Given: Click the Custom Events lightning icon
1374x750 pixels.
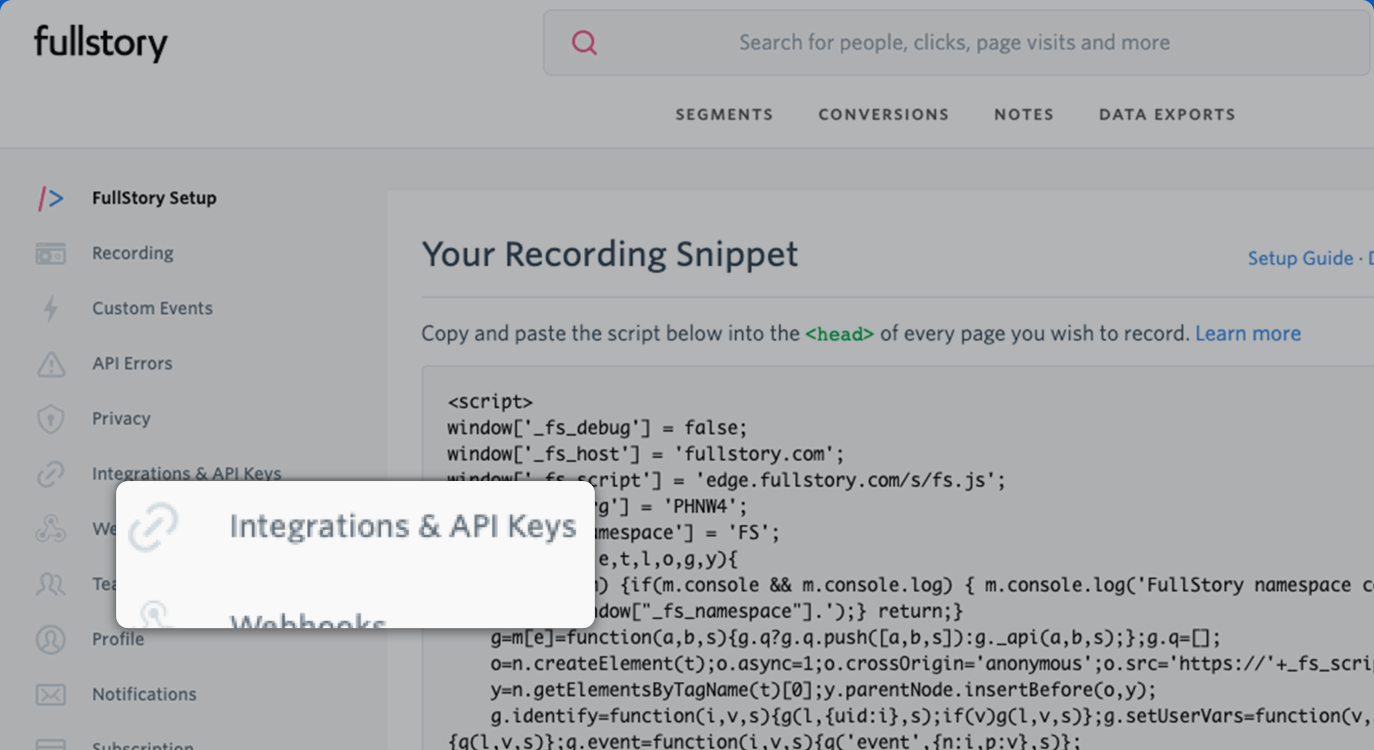Looking at the screenshot, I should pos(51,308).
